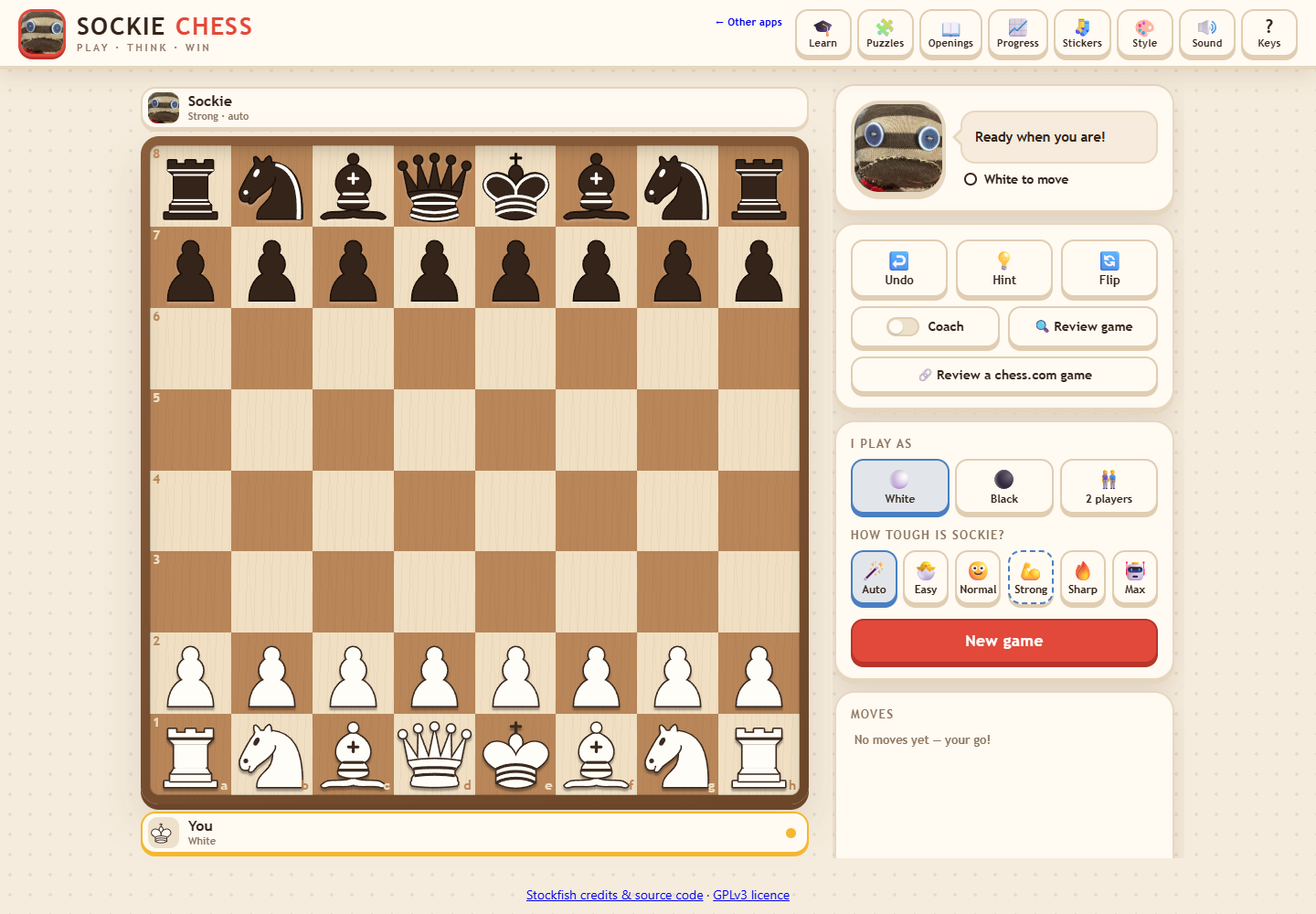The height and width of the screenshot is (914, 1316).
Task: Click the Sockie Chess logo icon
Action: point(42,35)
